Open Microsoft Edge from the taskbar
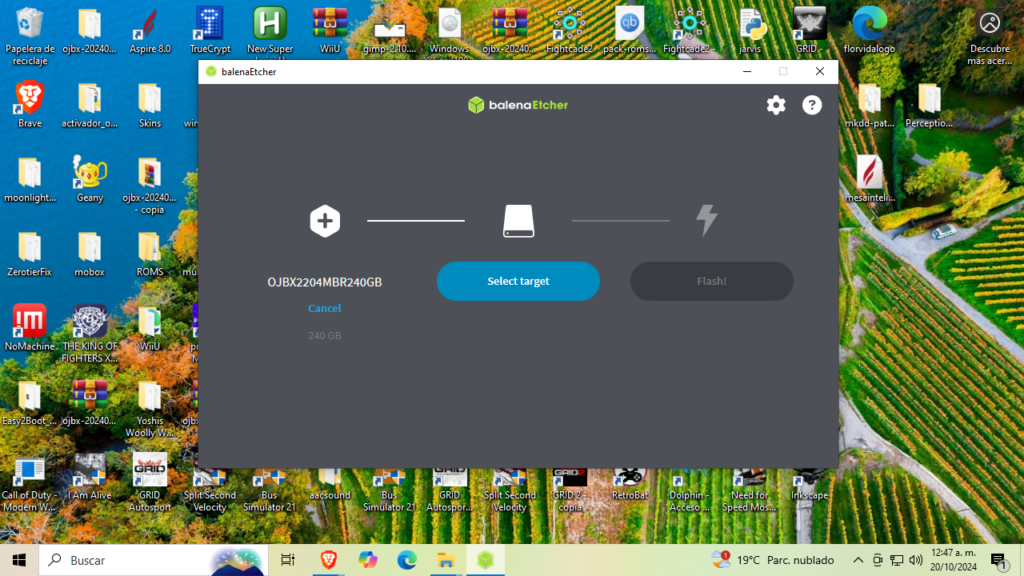 click(407, 560)
